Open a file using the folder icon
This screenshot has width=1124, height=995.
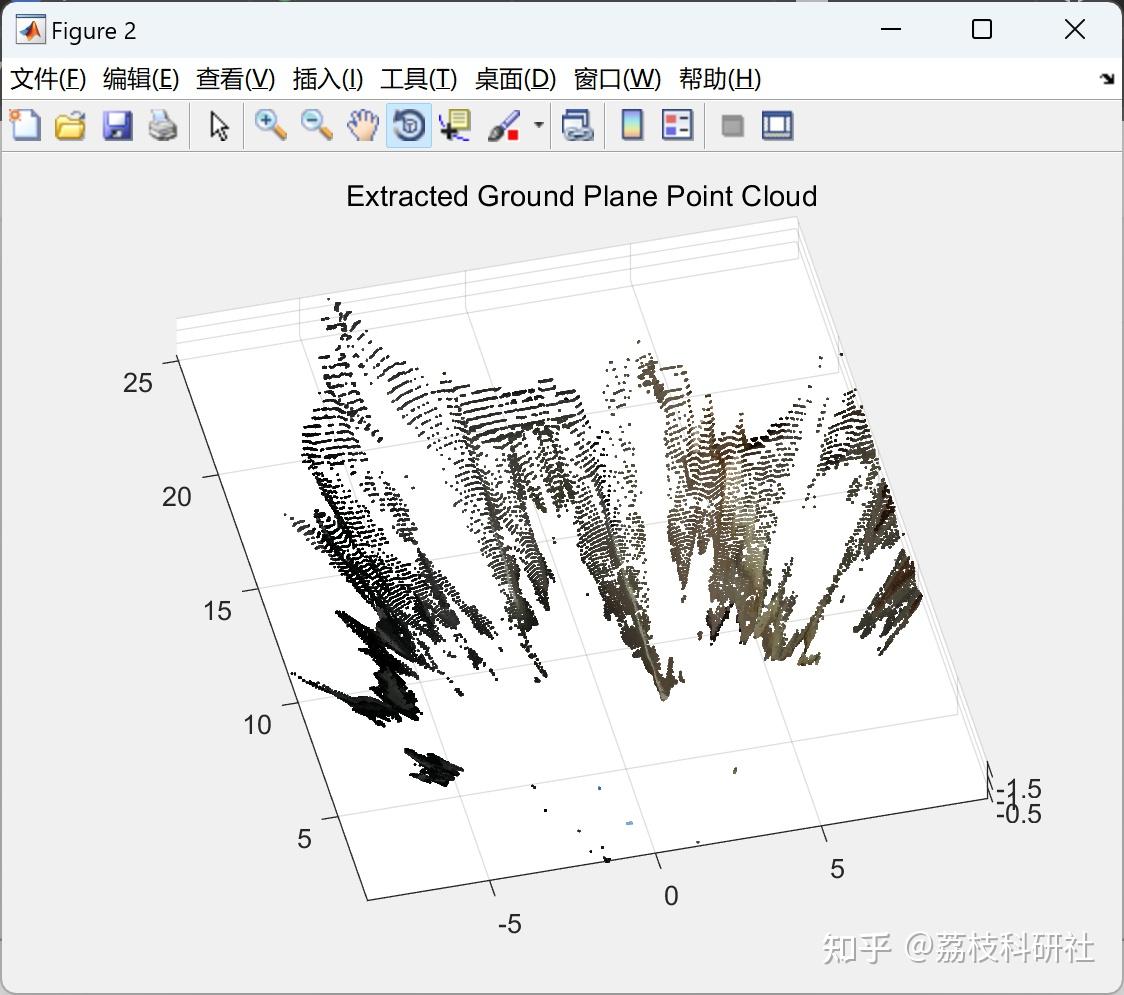pos(70,126)
